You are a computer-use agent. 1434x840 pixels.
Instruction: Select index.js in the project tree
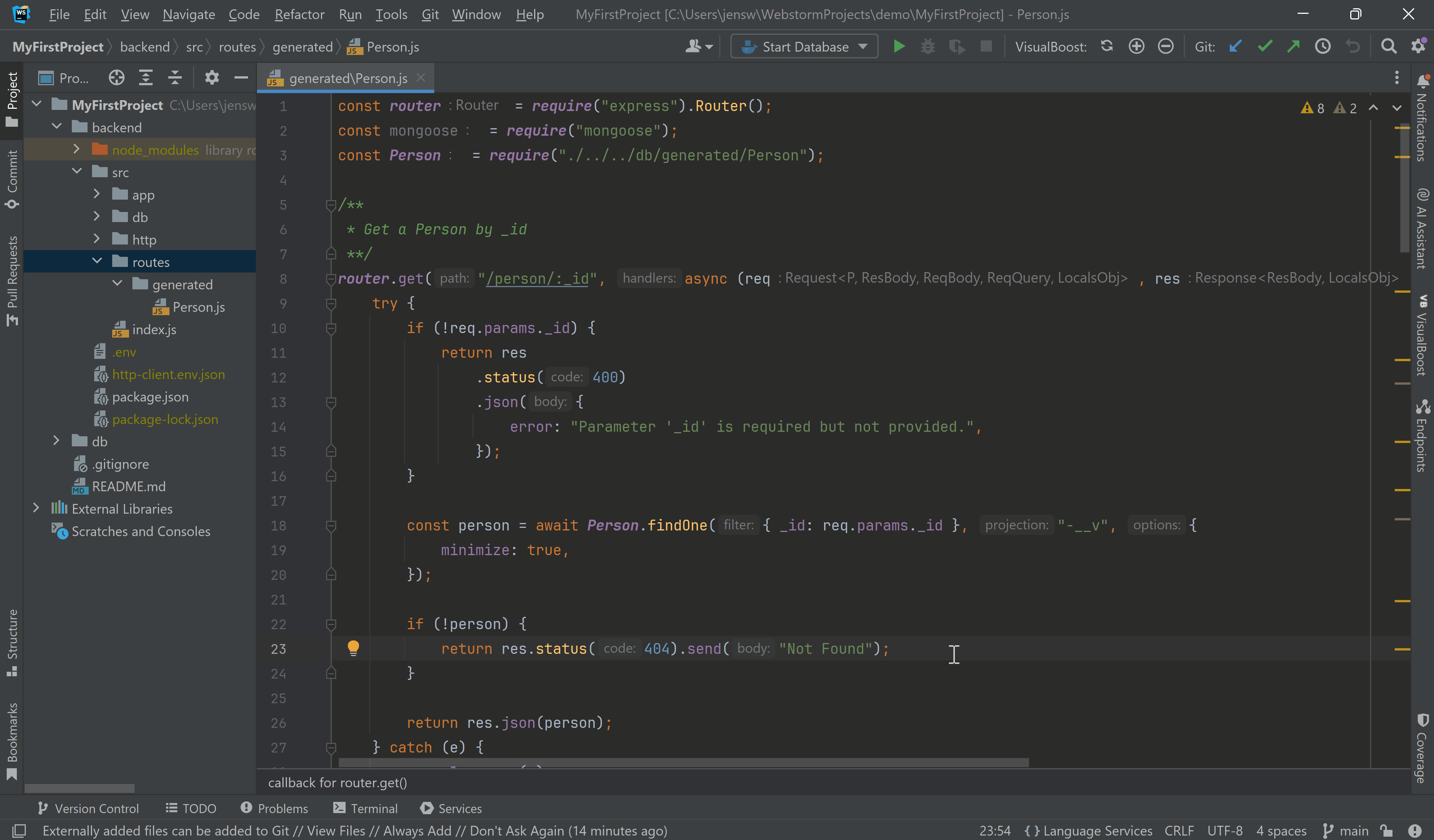(x=154, y=329)
